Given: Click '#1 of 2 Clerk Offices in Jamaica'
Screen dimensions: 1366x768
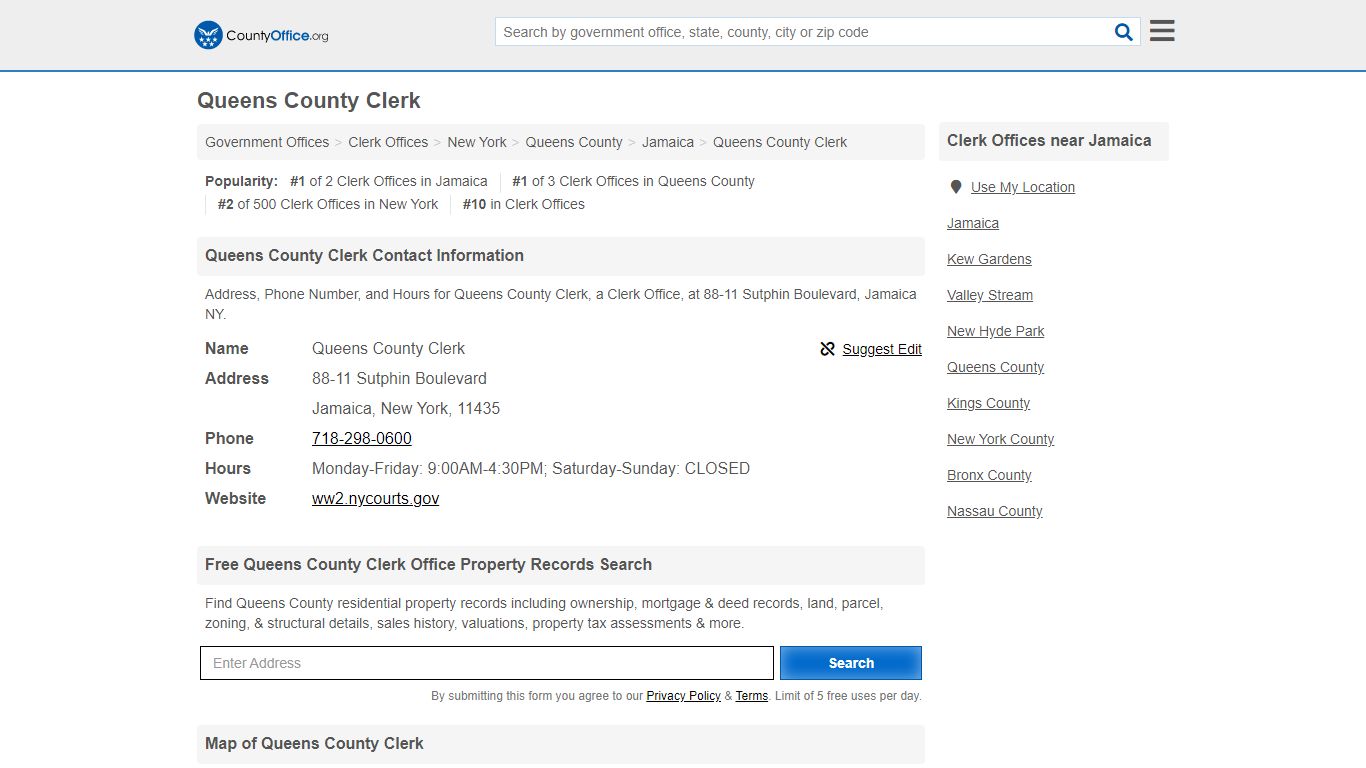Looking at the screenshot, I should (x=389, y=181).
